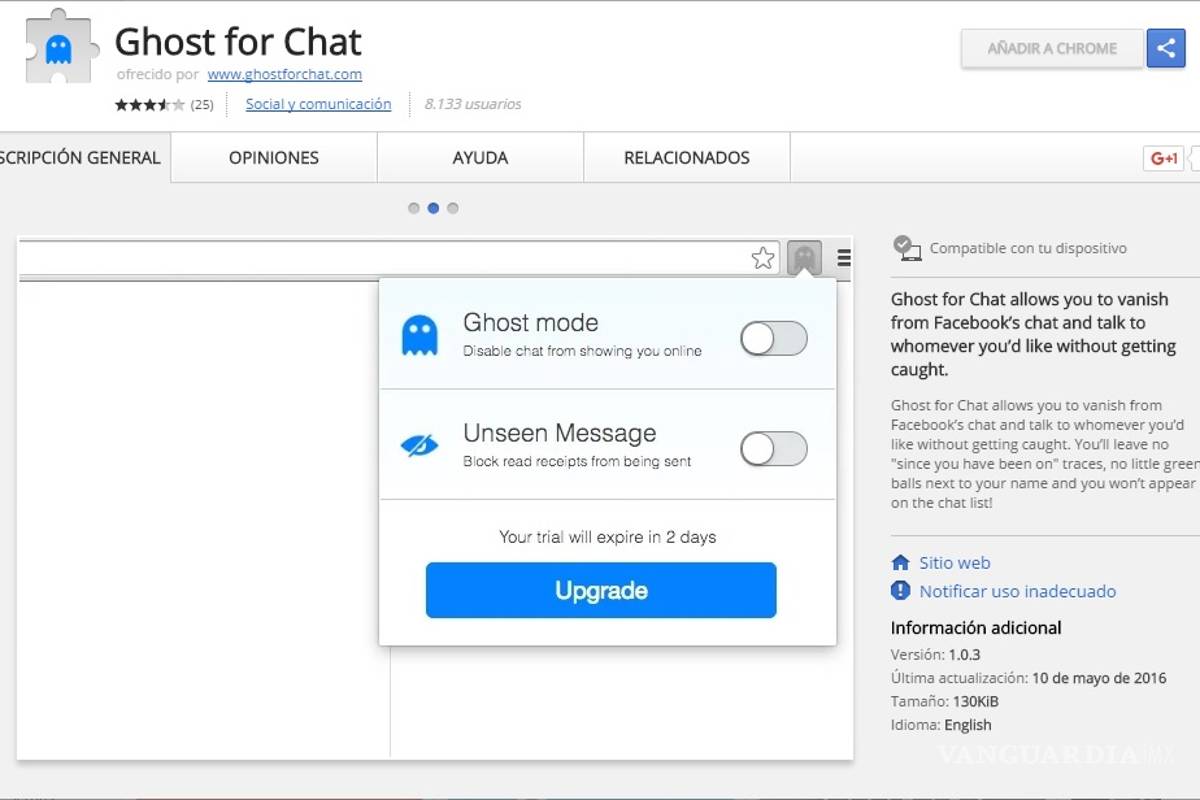Click the Compatible con tu dispositivo checkmark icon
The height and width of the screenshot is (800, 1200).
click(906, 246)
